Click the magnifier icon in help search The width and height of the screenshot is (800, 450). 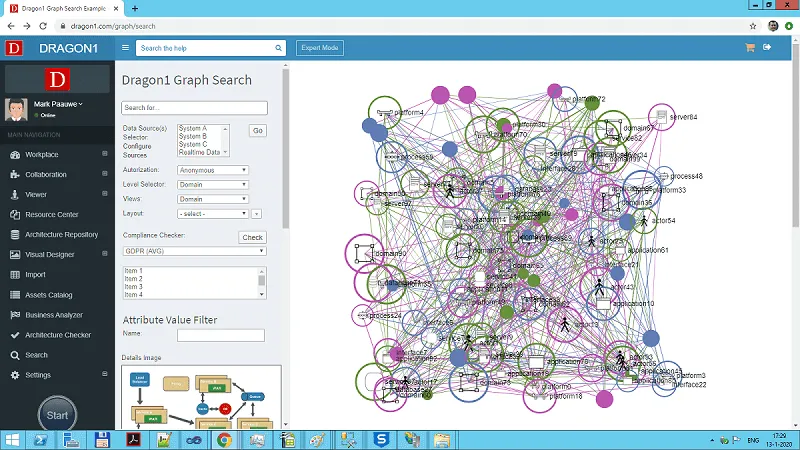tap(278, 48)
